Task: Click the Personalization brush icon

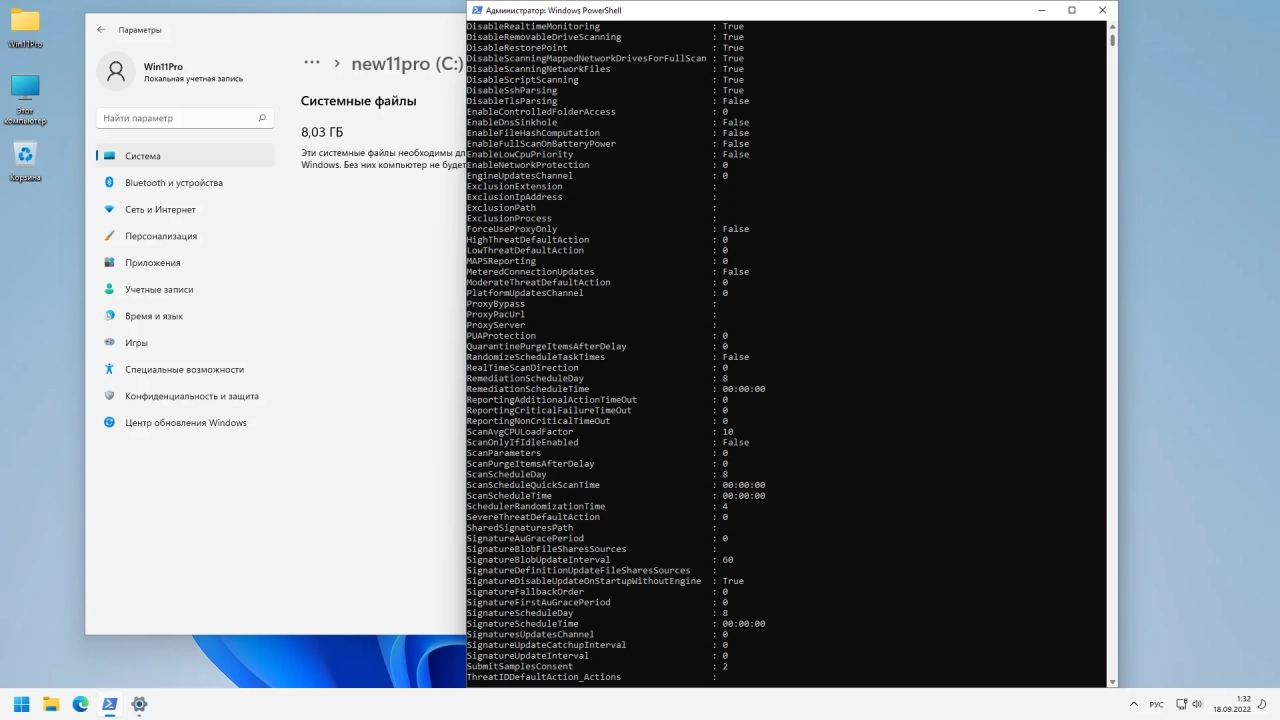Action: click(x=110, y=236)
